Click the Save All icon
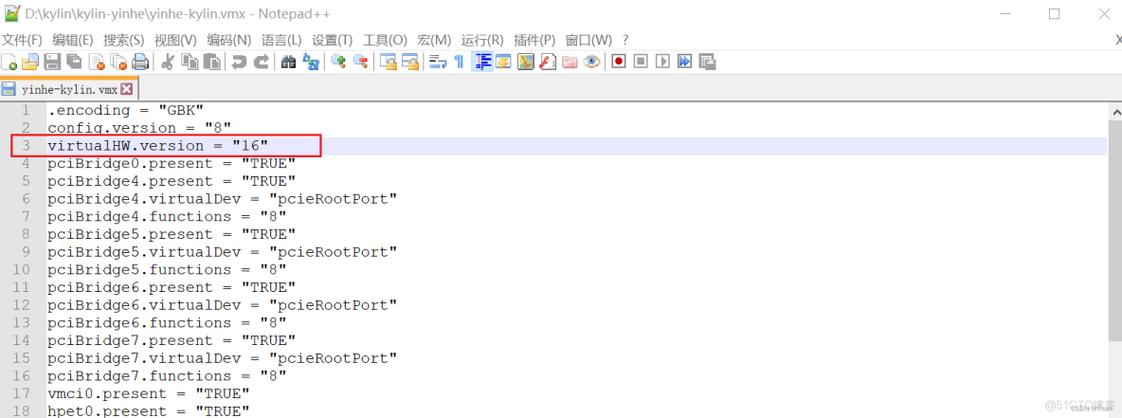 point(74,62)
